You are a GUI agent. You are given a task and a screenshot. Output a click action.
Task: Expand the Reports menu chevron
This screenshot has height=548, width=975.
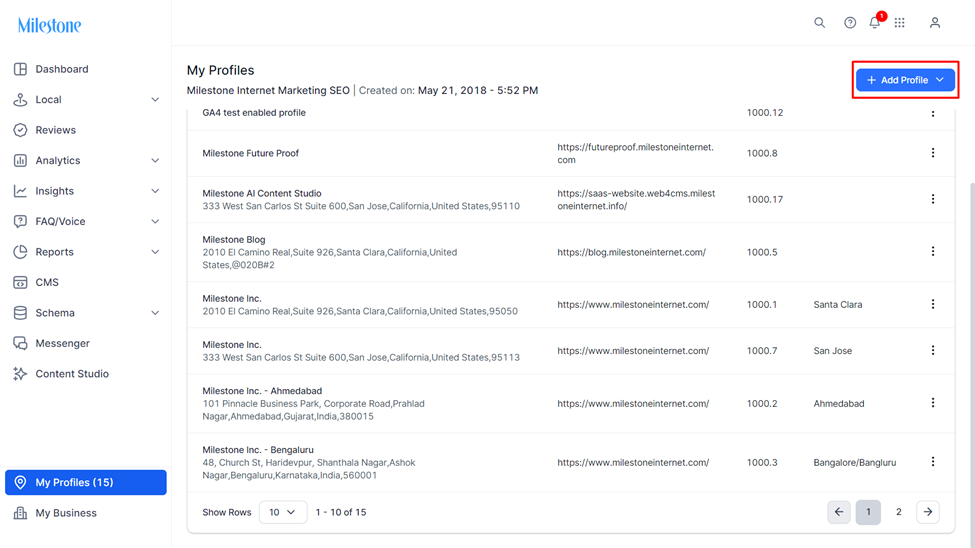(x=155, y=252)
